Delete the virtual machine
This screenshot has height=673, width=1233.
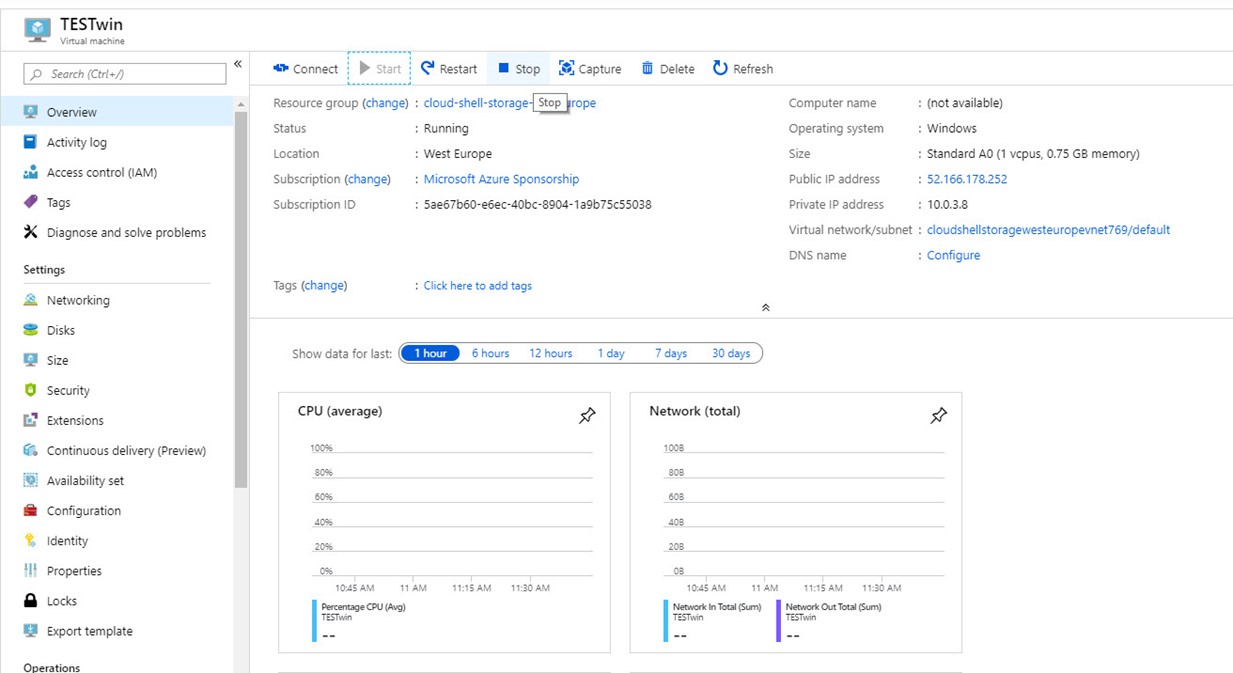(668, 69)
